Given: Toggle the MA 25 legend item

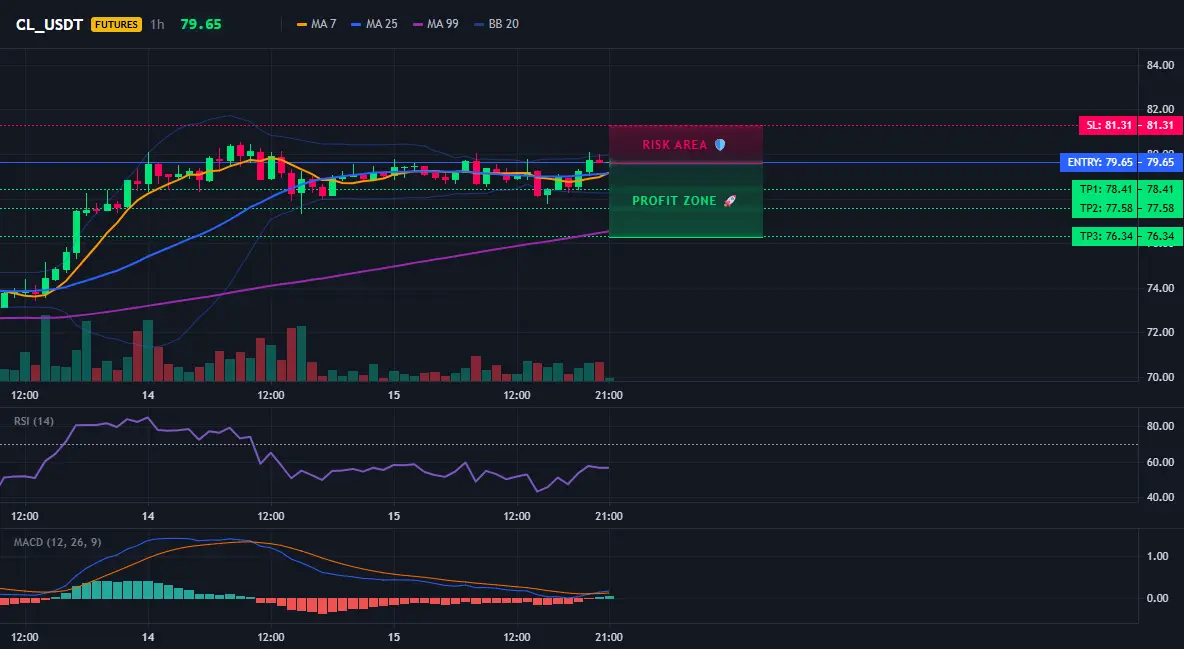Looking at the screenshot, I should (375, 24).
